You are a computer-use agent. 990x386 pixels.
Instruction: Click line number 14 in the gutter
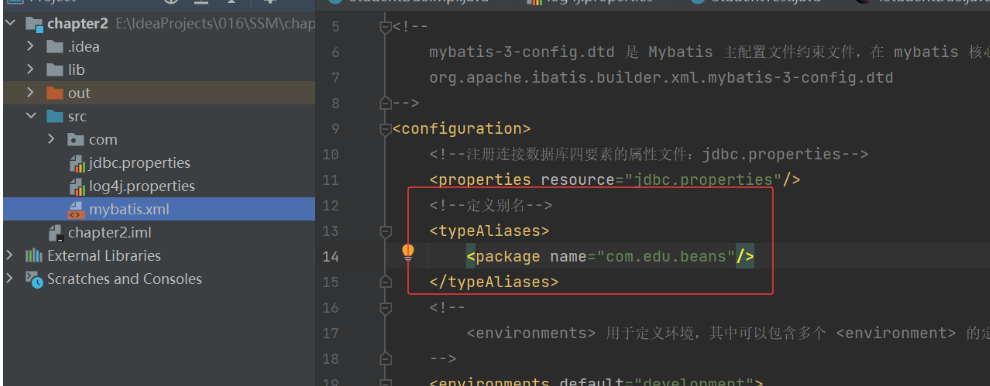coord(331,256)
